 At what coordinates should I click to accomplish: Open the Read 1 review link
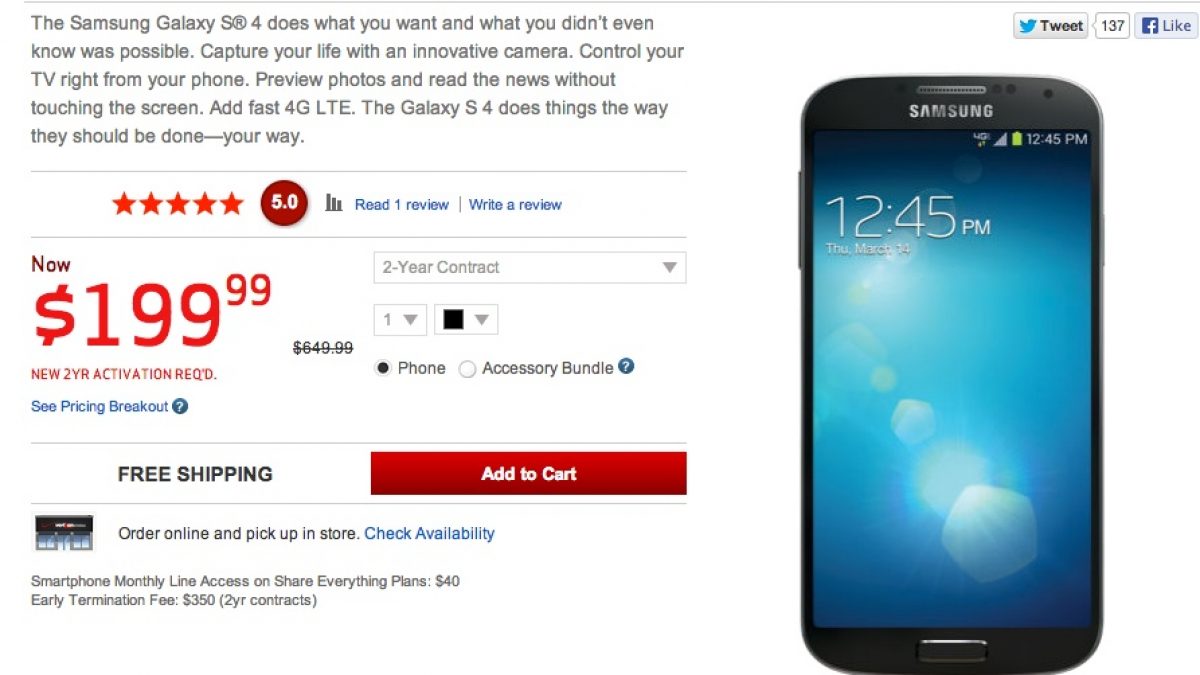[x=402, y=204]
